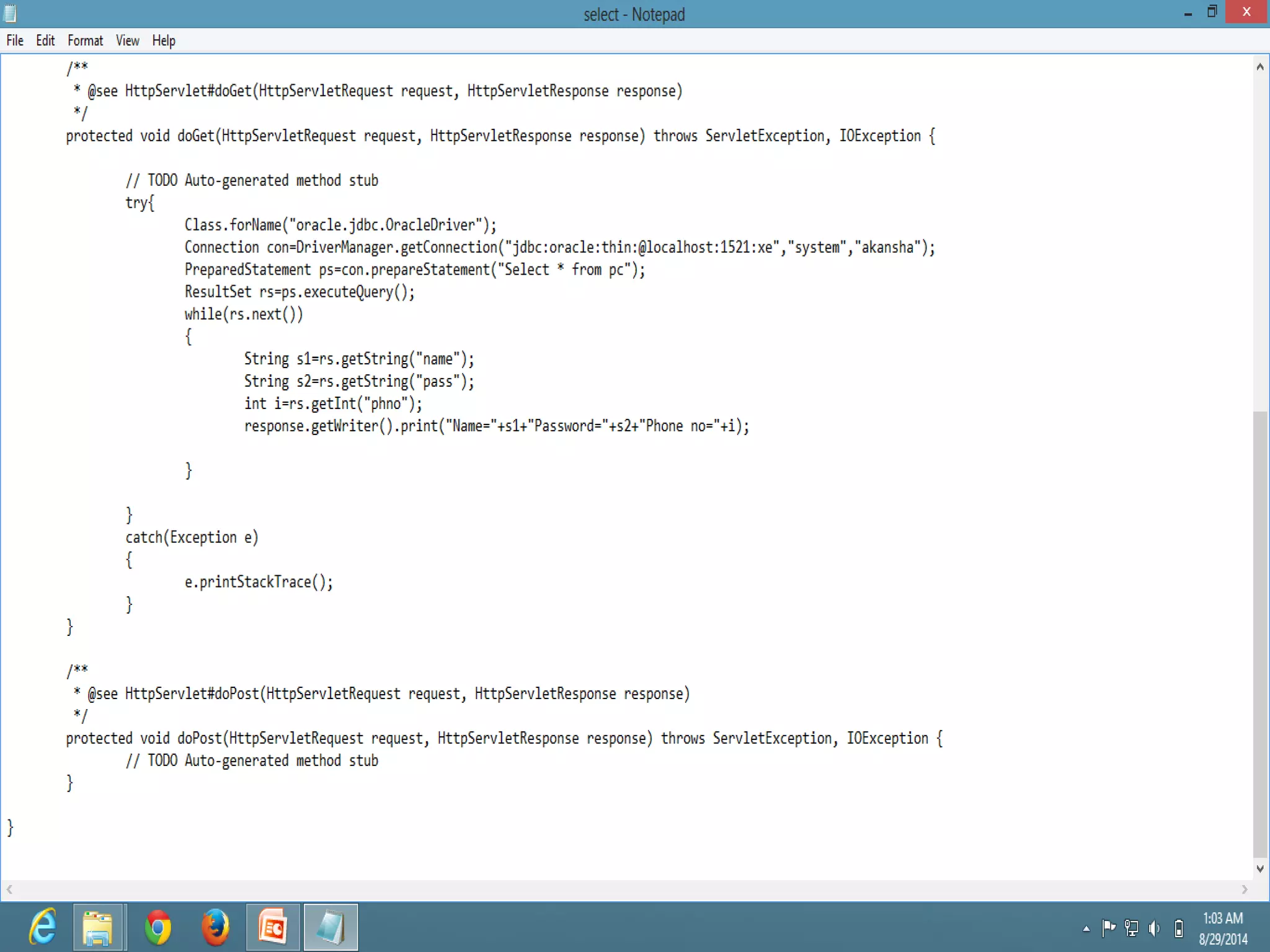Open the Format menu
Screen dimensions: 1270x952
(85, 41)
